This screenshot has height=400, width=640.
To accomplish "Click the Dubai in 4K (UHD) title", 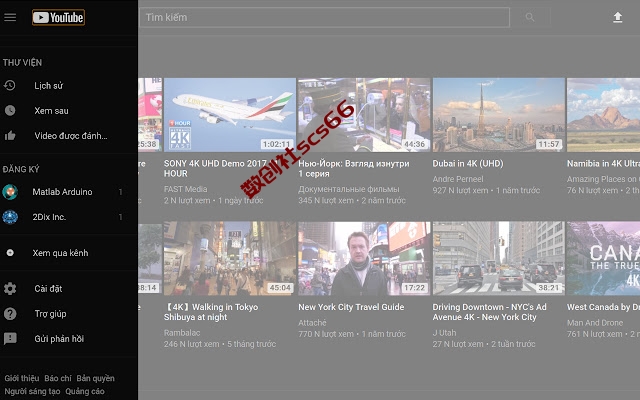I will [468, 163].
